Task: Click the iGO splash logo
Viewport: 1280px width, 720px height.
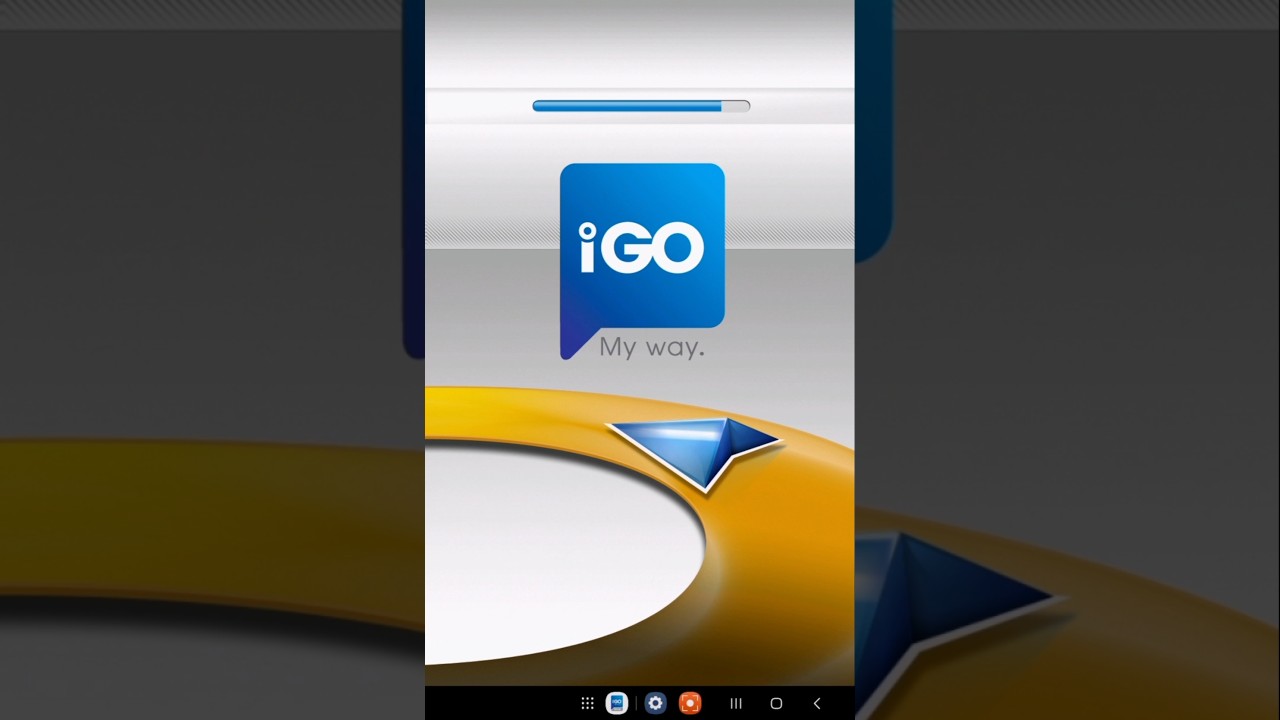Action: [x=642, y=260]
